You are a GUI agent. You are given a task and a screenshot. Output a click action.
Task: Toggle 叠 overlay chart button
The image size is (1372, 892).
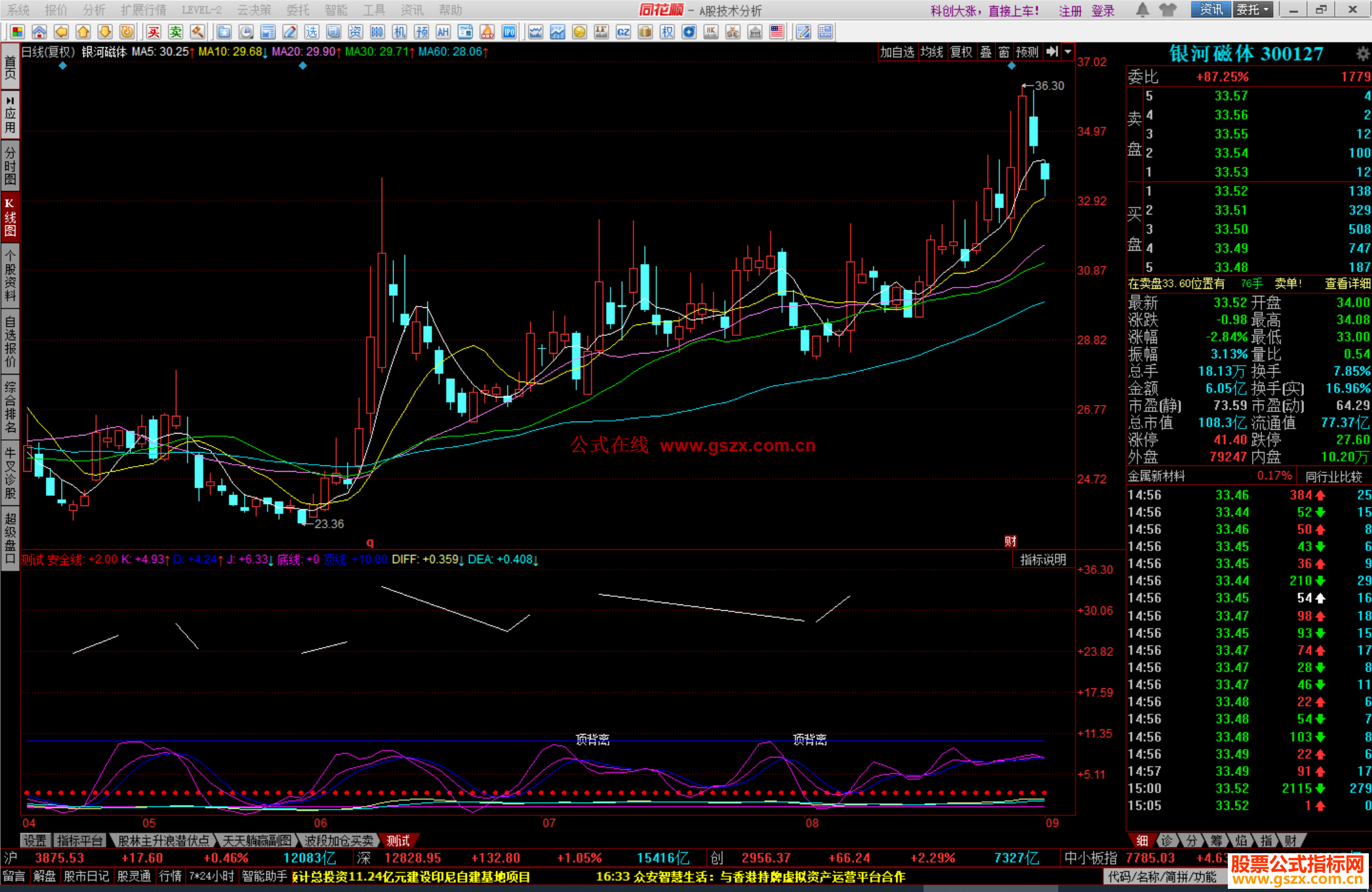[x=986, y=52]
